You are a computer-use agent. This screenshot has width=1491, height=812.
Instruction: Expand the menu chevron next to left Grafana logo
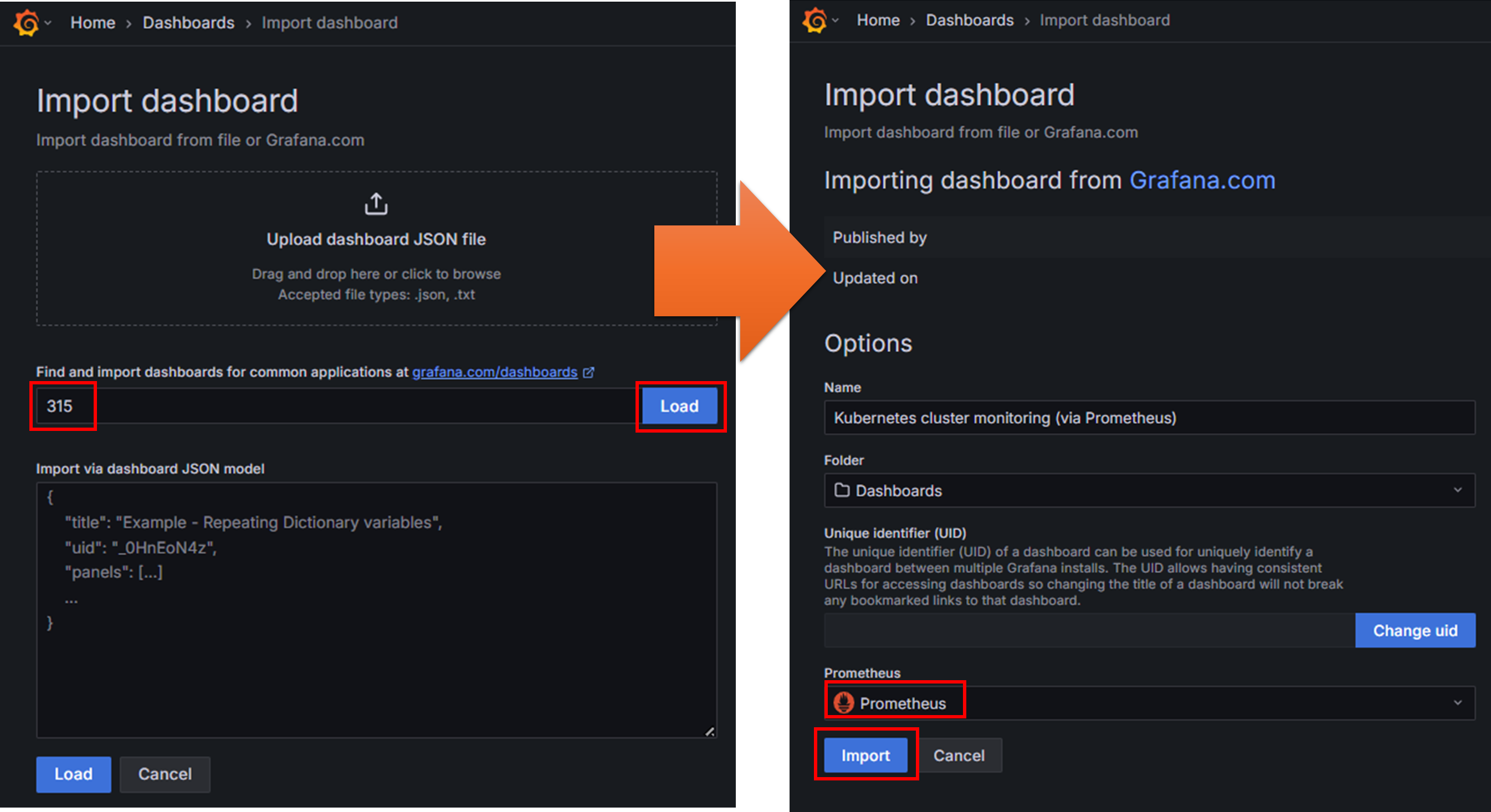tap(48, 23)
